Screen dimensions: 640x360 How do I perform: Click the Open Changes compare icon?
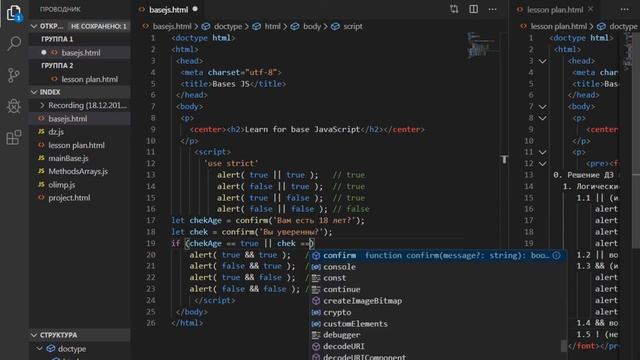click(x=454, y=9)
